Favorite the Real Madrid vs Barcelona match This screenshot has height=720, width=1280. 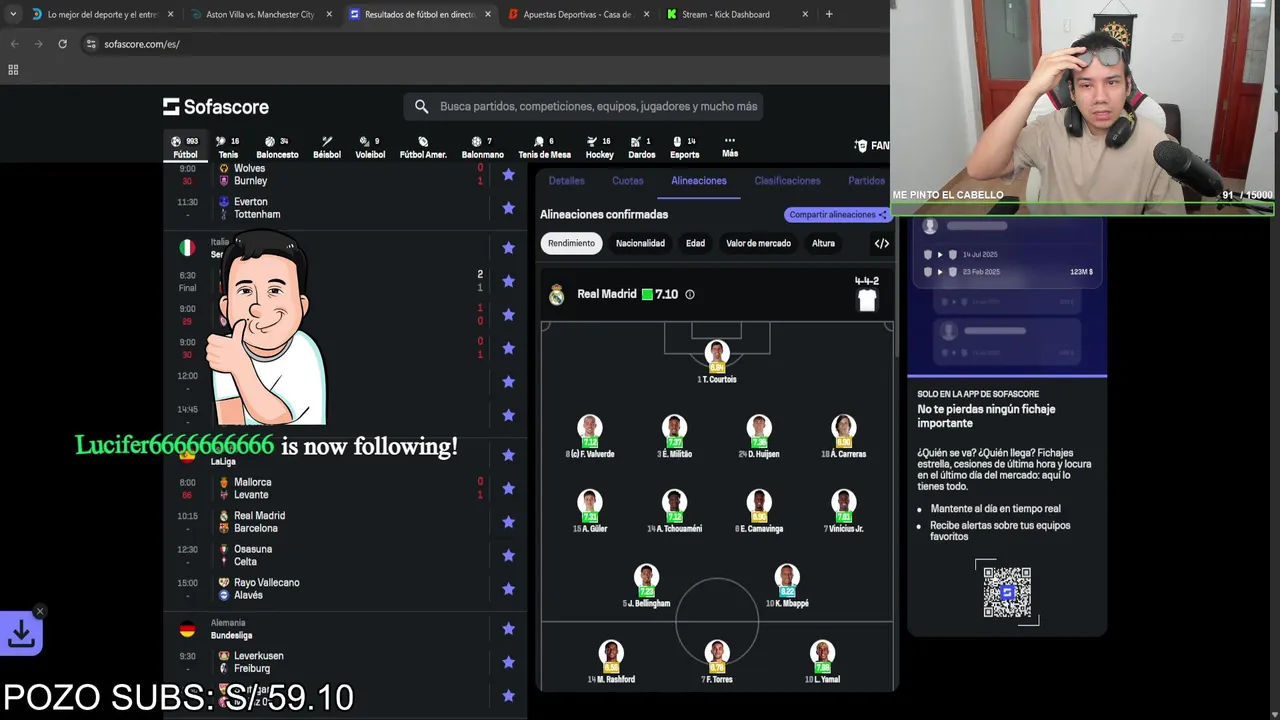pyautogui.click(x=508, y=522)
